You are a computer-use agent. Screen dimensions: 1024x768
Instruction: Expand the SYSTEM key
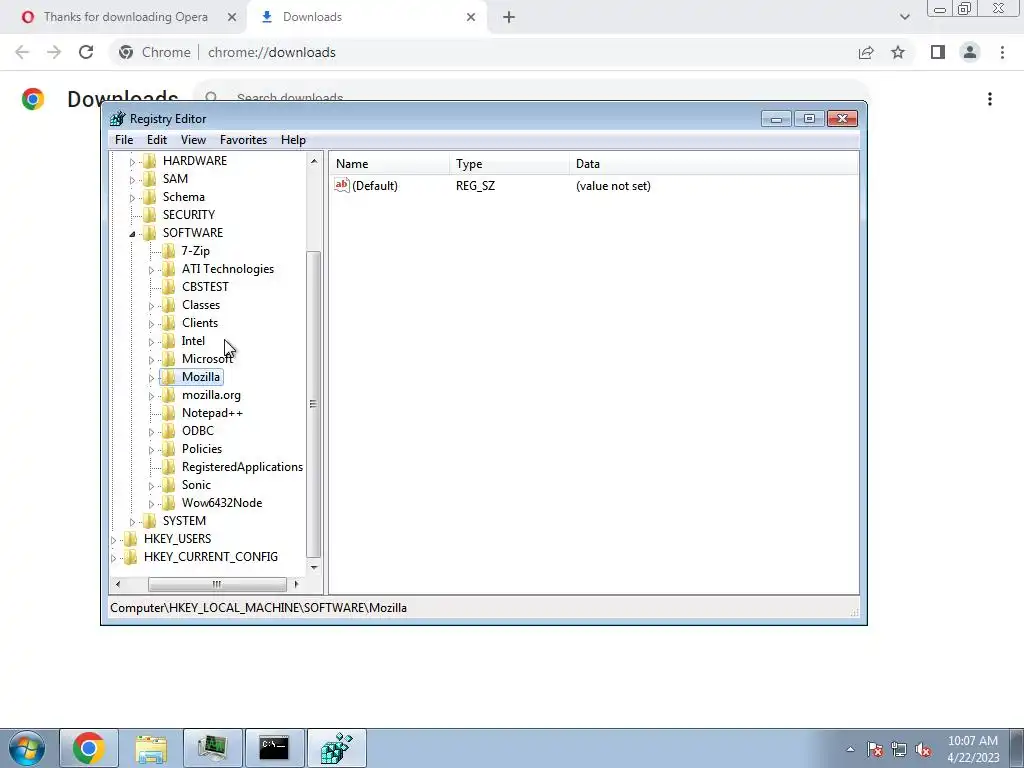[132, 522]
